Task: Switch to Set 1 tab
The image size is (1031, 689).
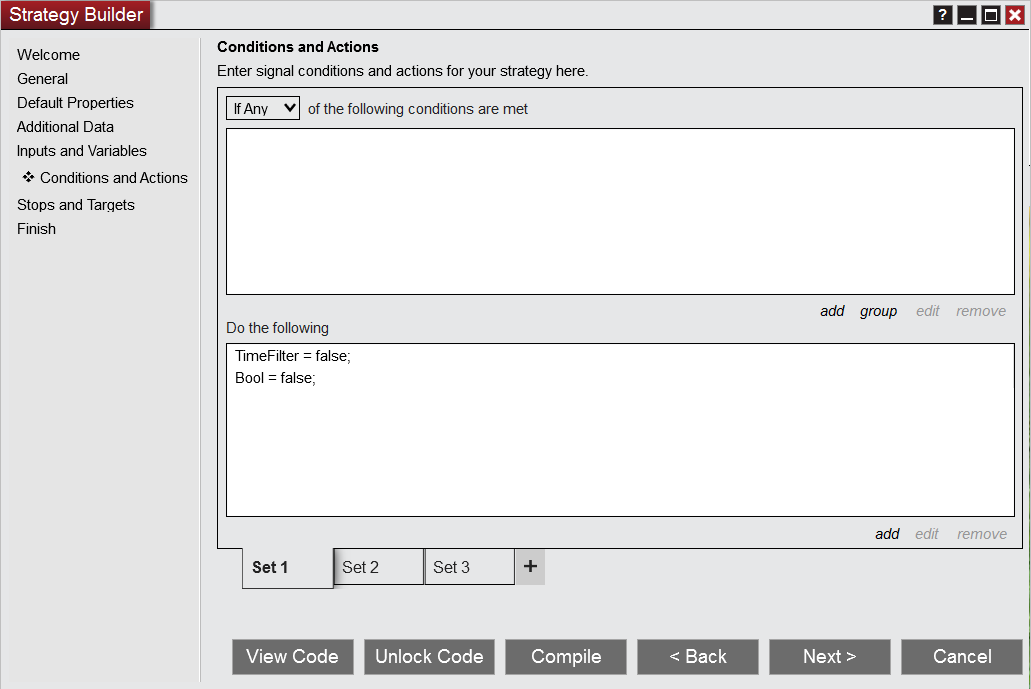Action: pyautogui.click(x=288, y=567)
